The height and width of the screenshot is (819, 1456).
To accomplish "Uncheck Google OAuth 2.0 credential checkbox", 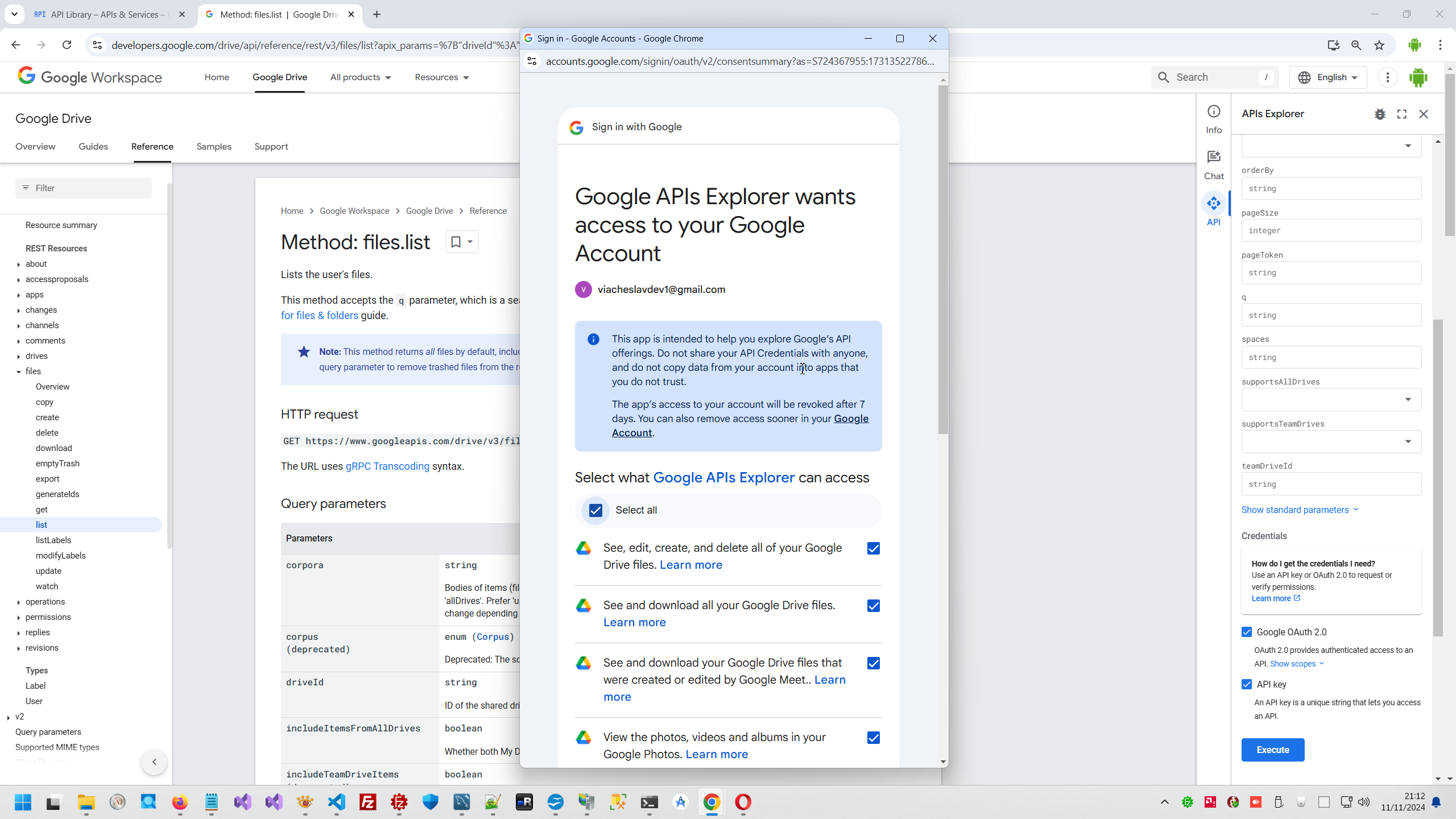I will pyautogui.click(x=1247, y=632).
